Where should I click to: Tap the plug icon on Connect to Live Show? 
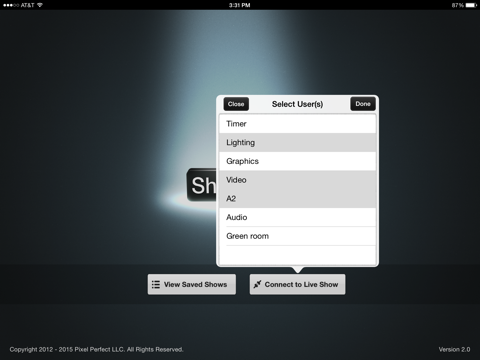pos(257,284)
